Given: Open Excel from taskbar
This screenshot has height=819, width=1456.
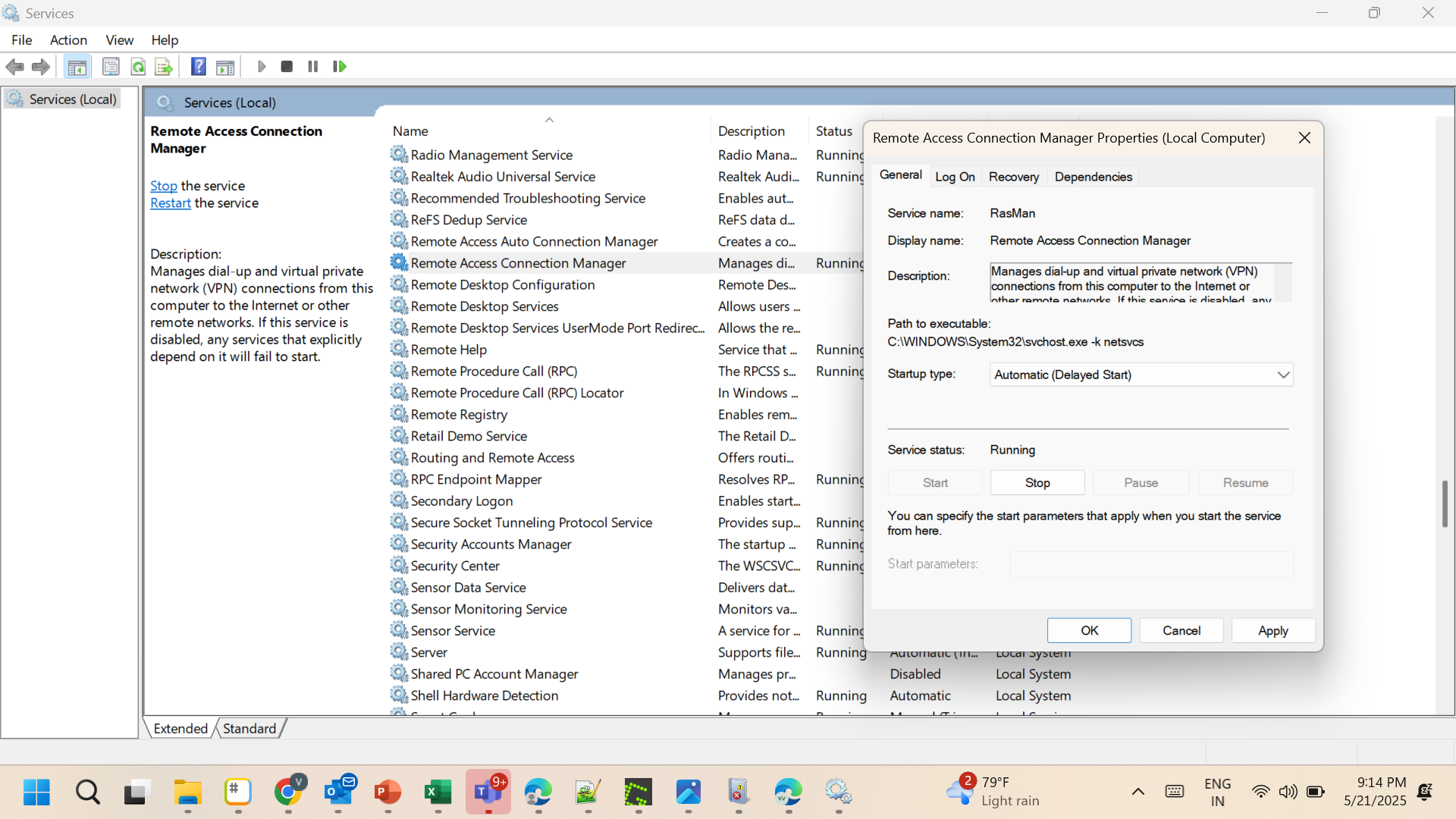Looking at the screenshot, I should tap(438, 792).
